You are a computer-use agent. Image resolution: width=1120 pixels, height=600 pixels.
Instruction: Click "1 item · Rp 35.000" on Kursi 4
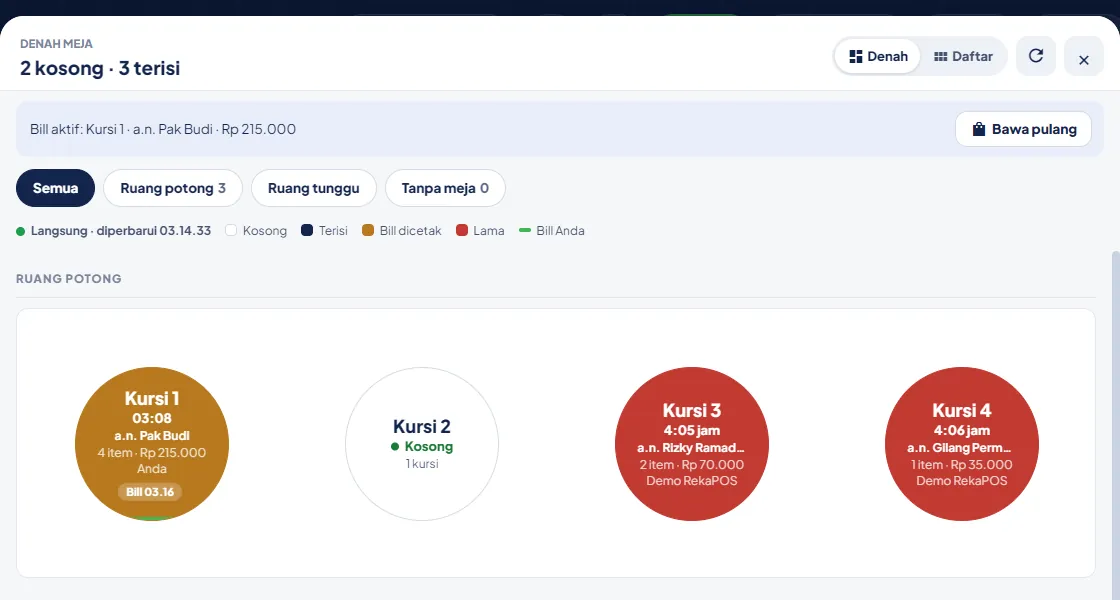tap(961, 464)
